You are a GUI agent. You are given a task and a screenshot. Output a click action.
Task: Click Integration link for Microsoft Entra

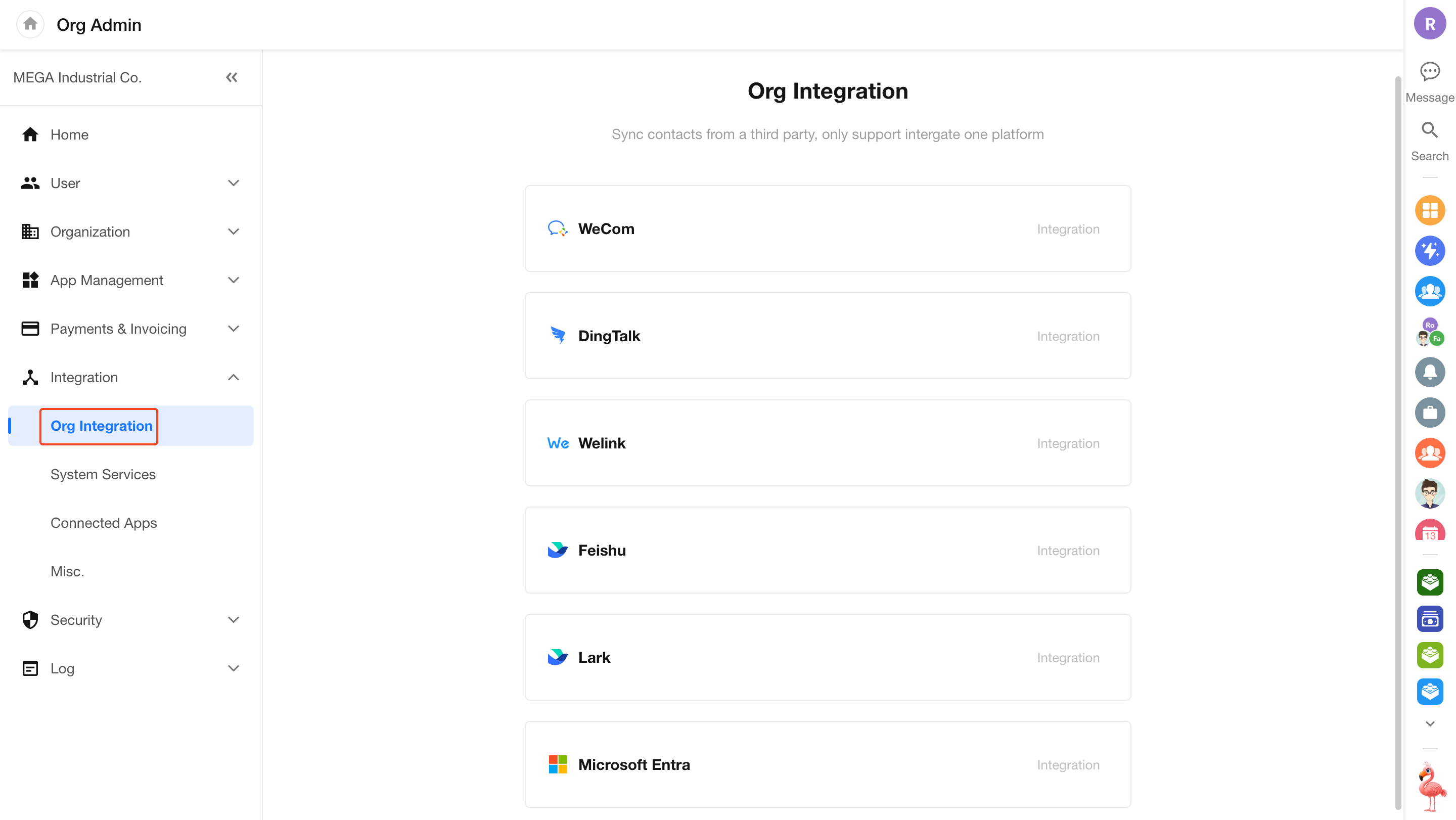tap(1068, 764)
